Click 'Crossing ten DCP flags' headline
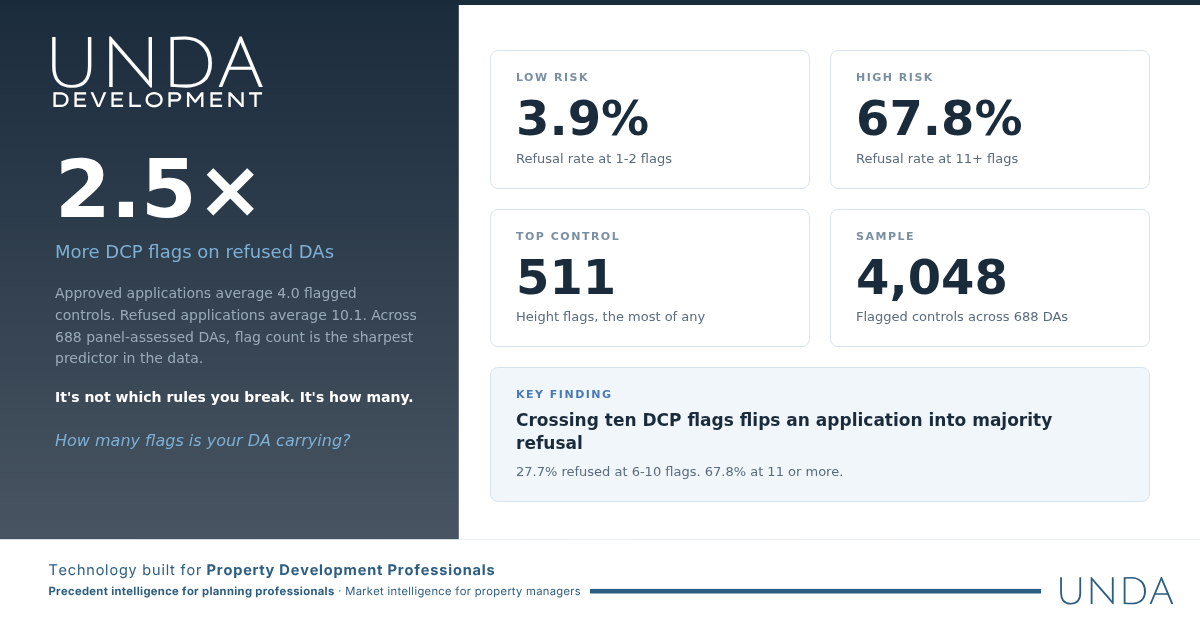The height and width of the screenshot is (627, 1200). (784, 431)
